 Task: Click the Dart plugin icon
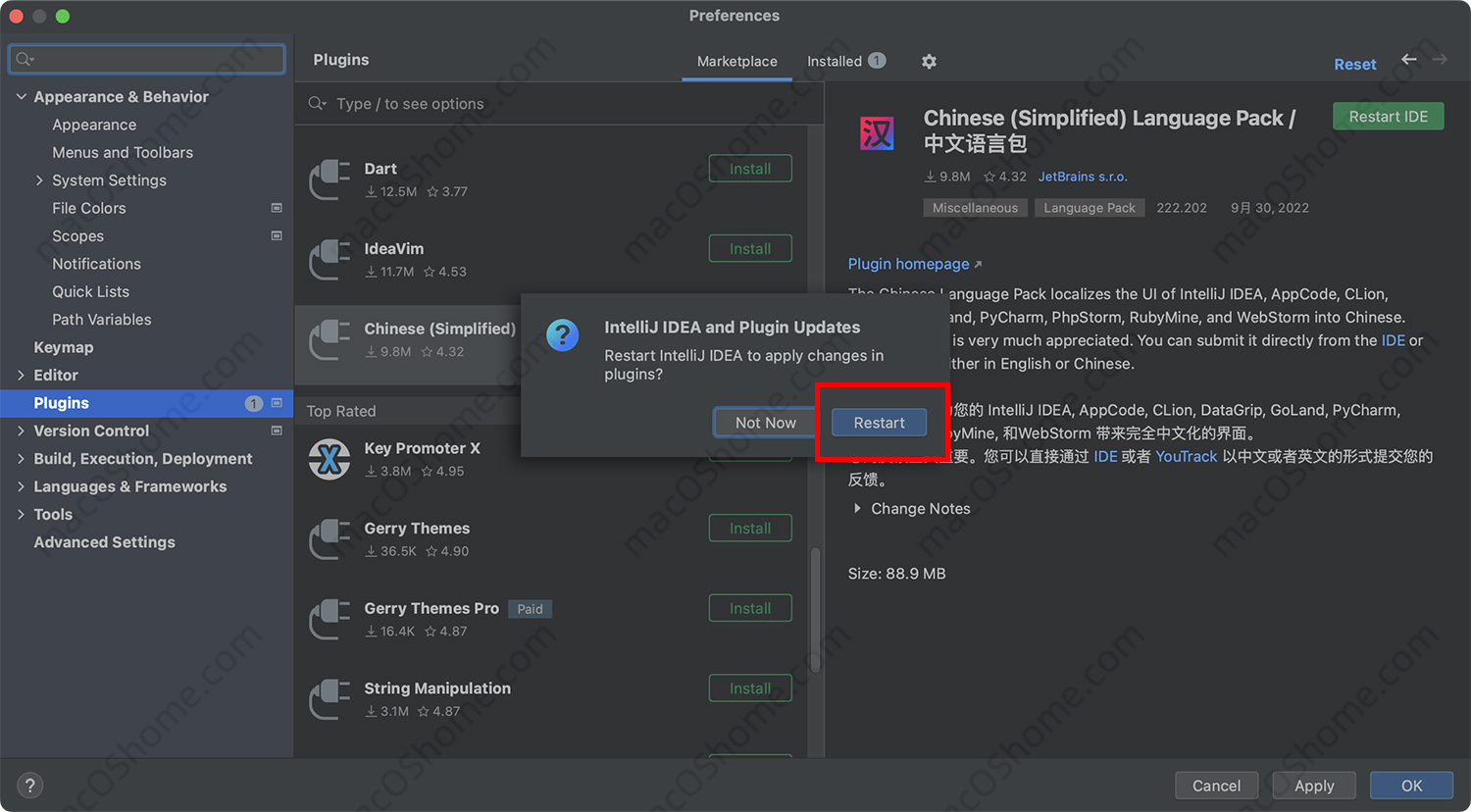coord(330,179)
